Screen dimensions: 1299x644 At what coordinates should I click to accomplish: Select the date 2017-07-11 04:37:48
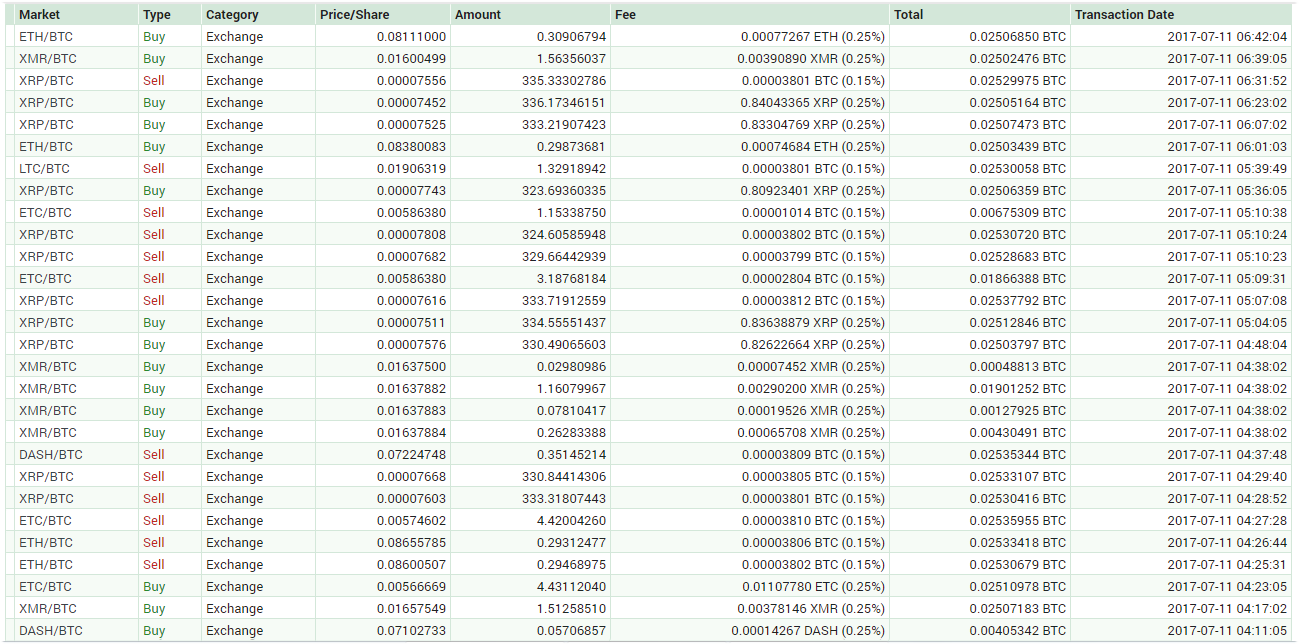[1227, 455]
